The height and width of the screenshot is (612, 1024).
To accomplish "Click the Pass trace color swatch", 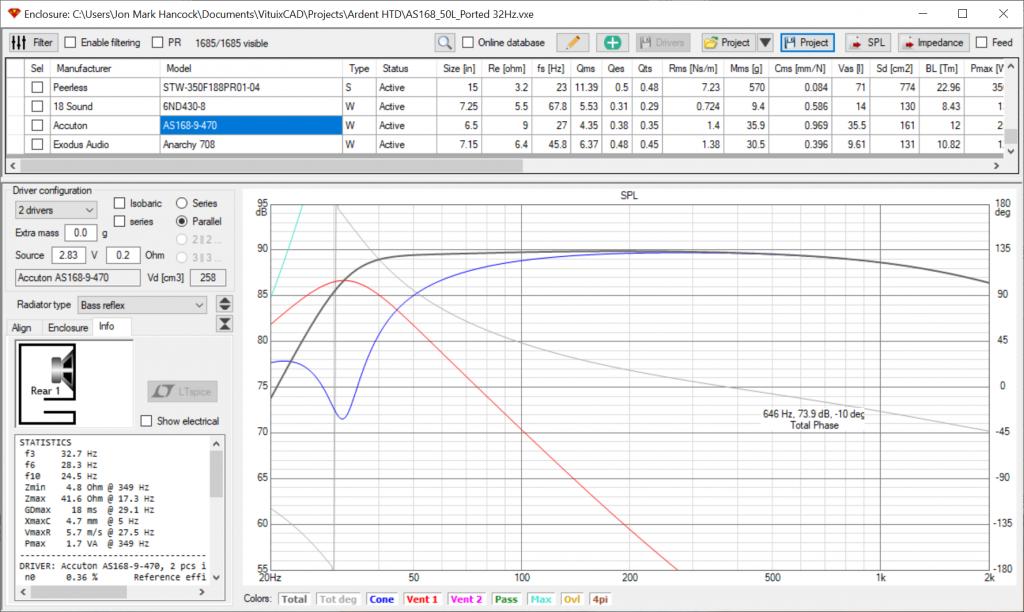I will point(506,599).
